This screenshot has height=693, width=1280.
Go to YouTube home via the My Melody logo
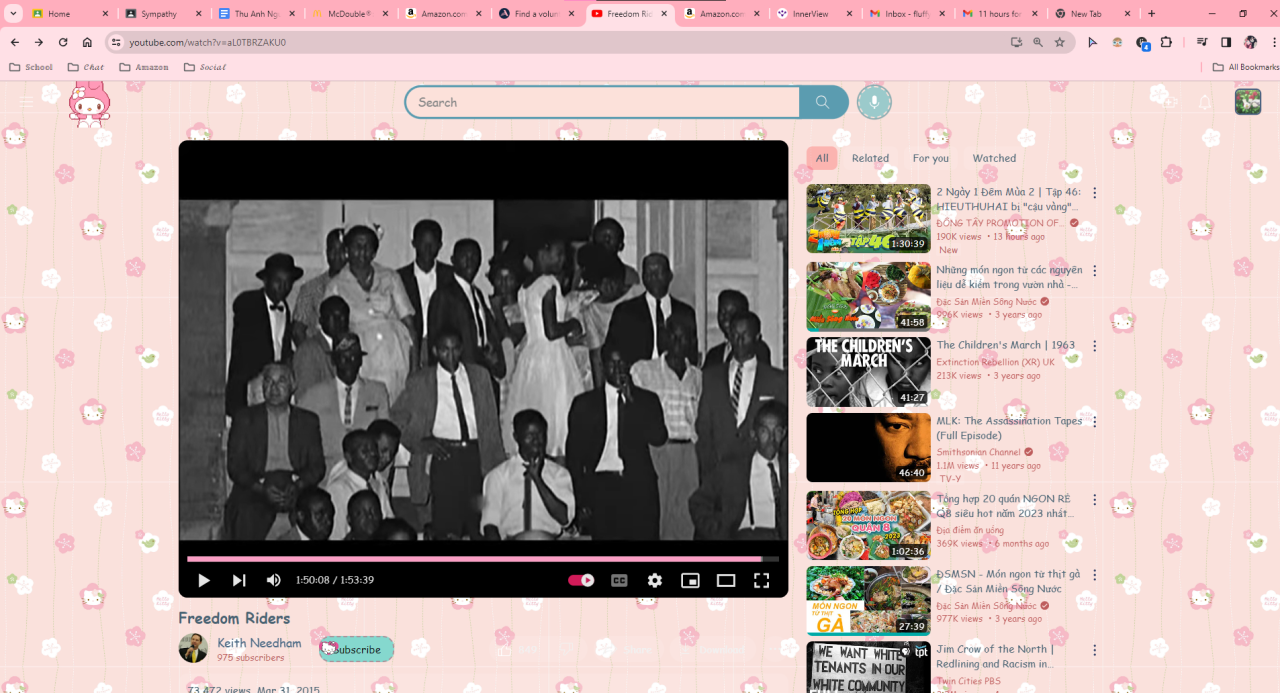click(89, 104)
